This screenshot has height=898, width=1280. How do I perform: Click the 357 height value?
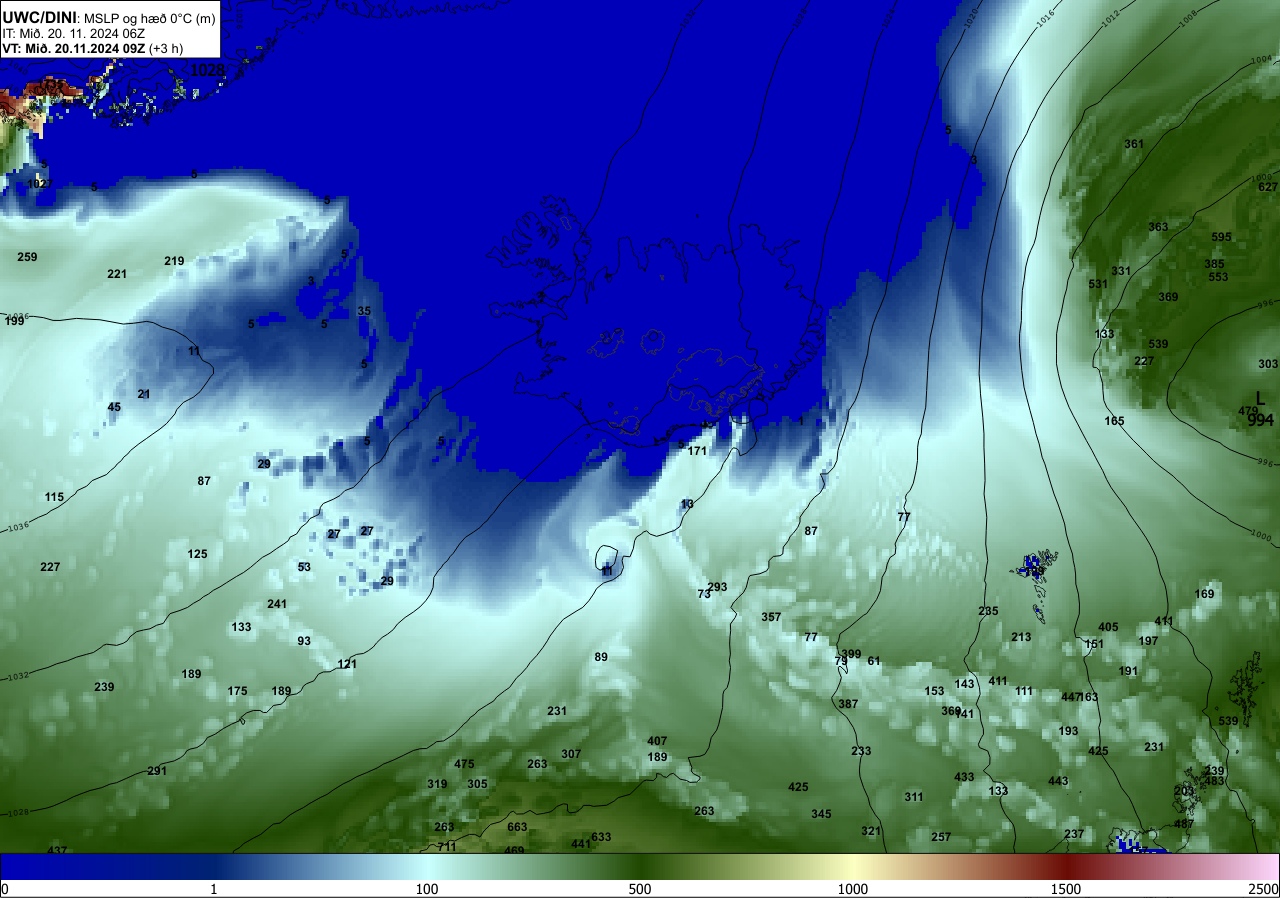pos(771,617)
